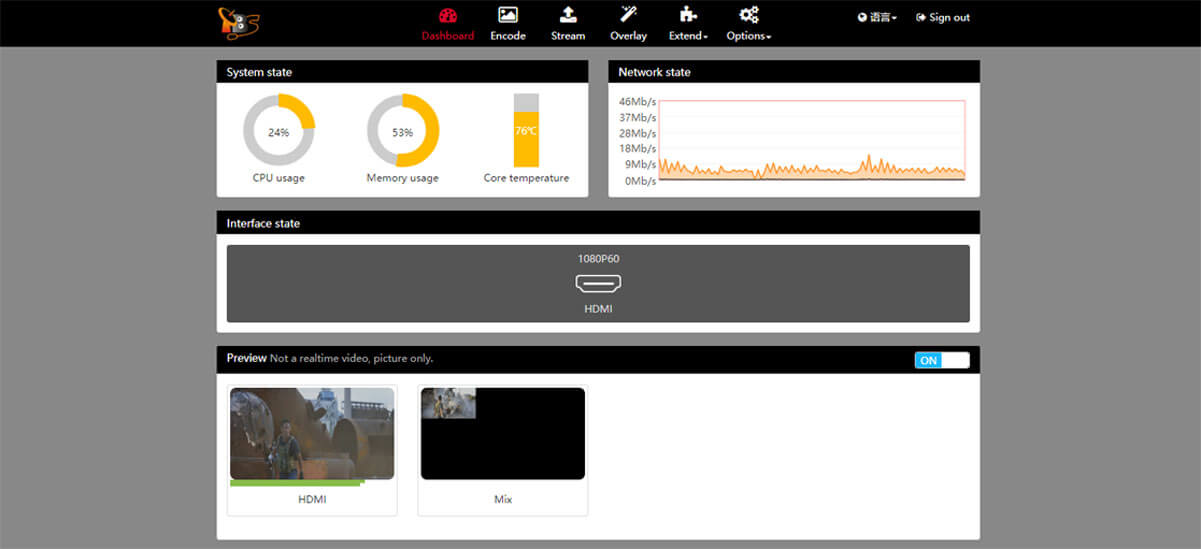Open the Overlay magic wand icon

(628, 14)
